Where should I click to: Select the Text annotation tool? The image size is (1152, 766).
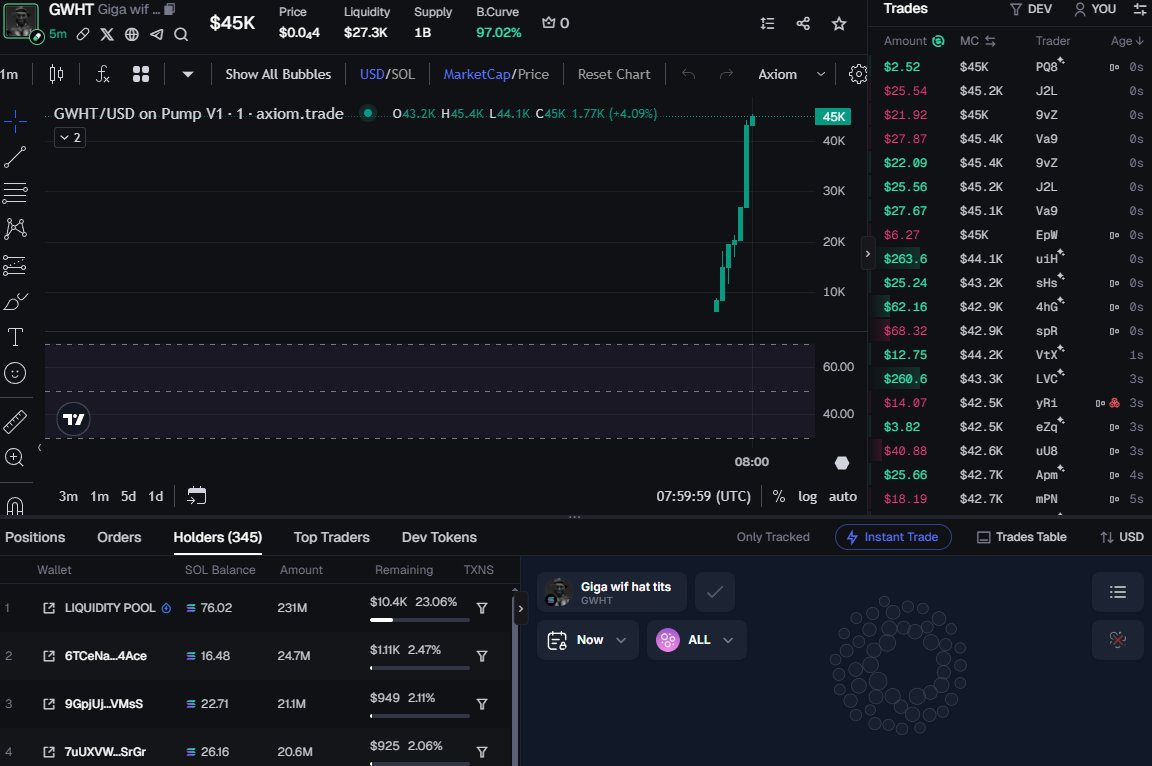click(x=15, y=337)
